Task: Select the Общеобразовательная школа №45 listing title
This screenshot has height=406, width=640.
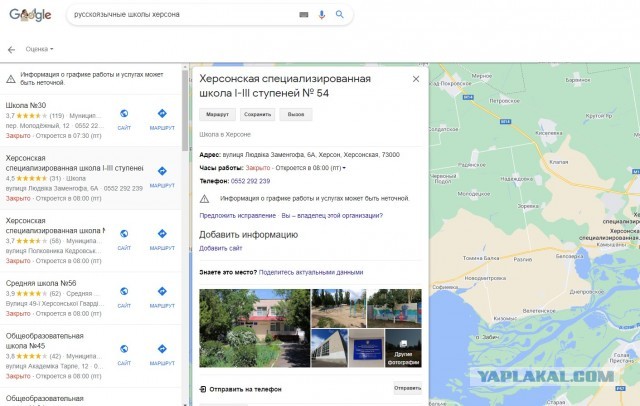Action: tap(44, 341)
